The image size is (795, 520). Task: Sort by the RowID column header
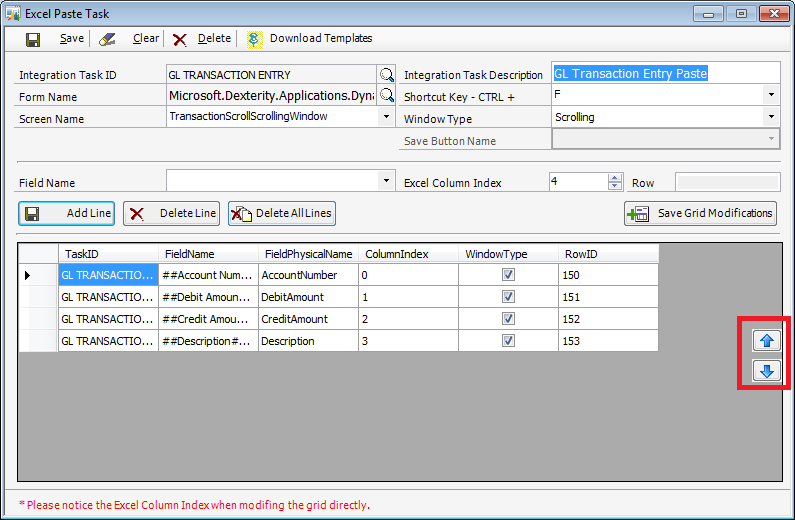point(608,254)
